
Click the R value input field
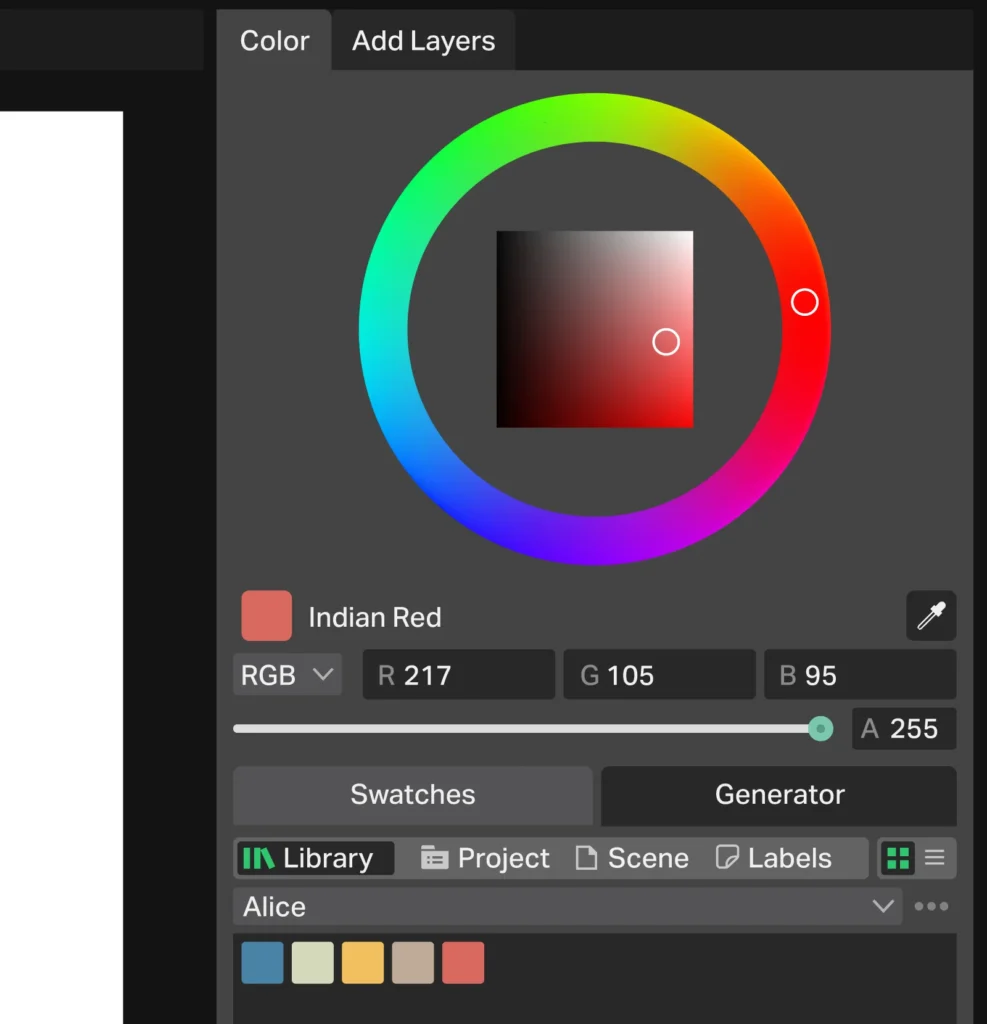tap(458, 675)
